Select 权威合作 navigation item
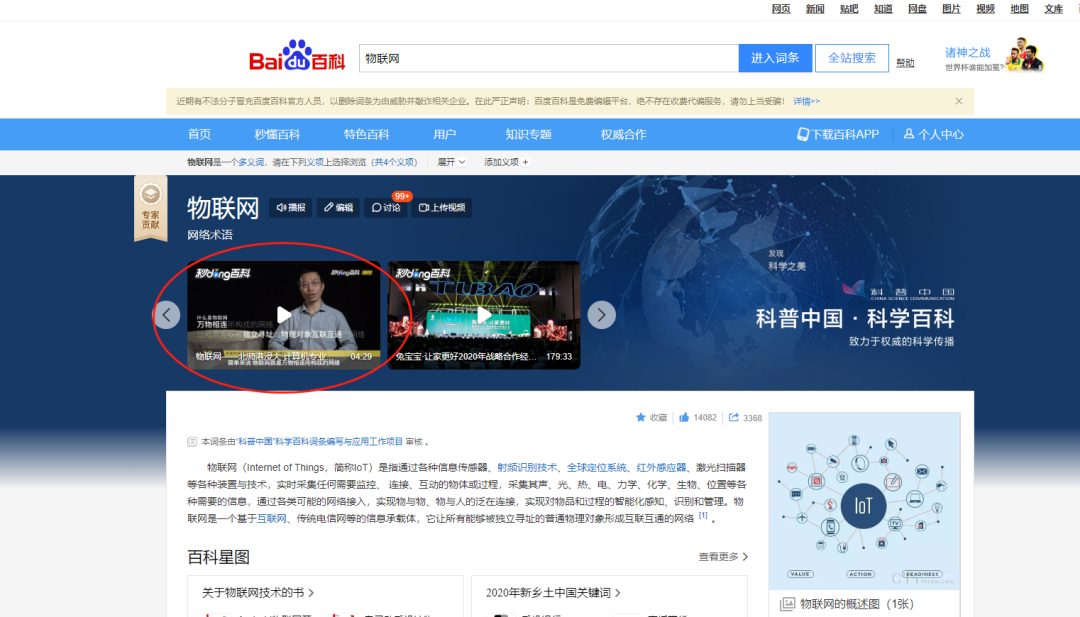The image size is (1080, 617). click(x=623, y=134)
